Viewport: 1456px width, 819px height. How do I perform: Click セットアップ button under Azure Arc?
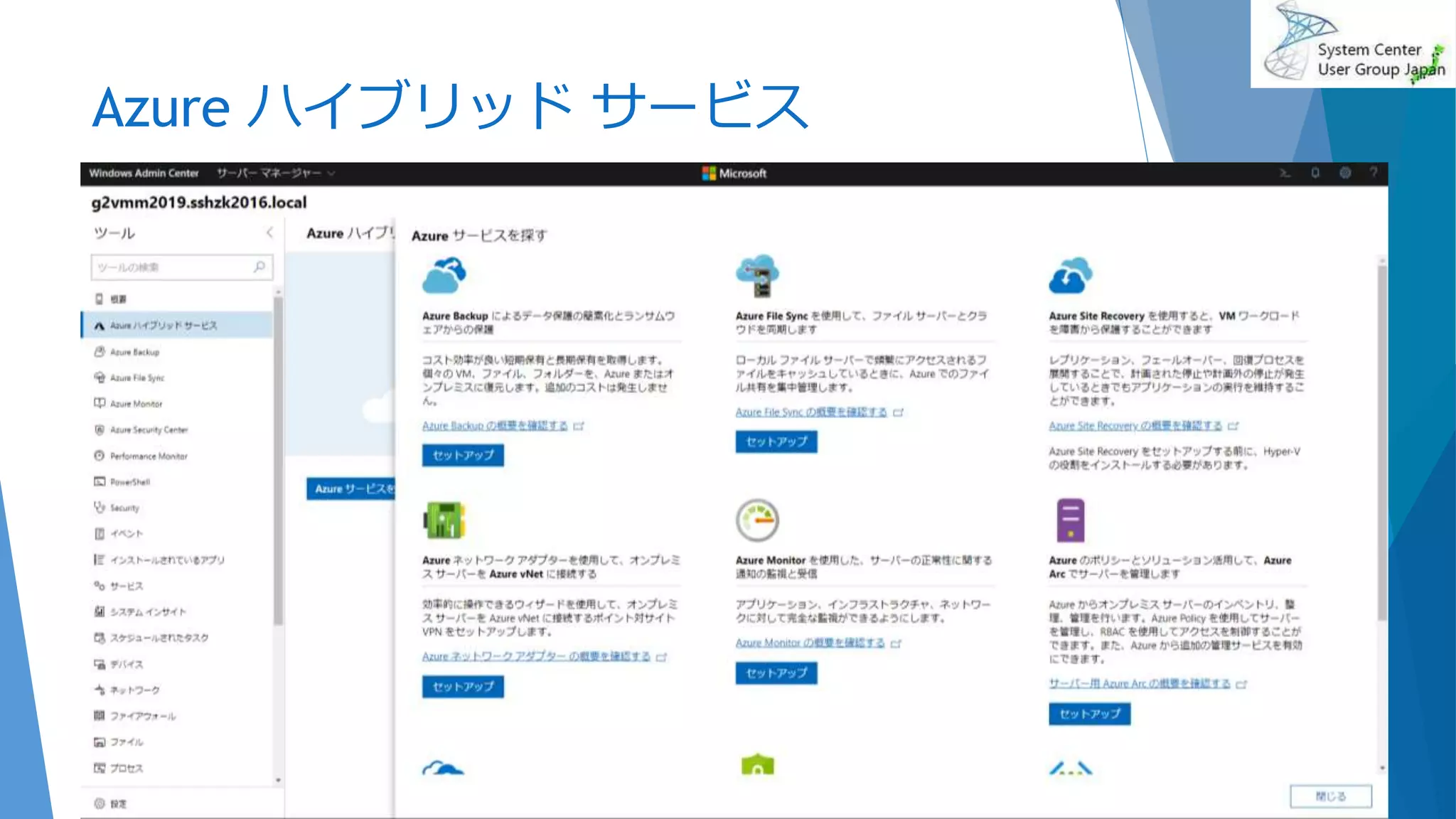coord(1090,714)
